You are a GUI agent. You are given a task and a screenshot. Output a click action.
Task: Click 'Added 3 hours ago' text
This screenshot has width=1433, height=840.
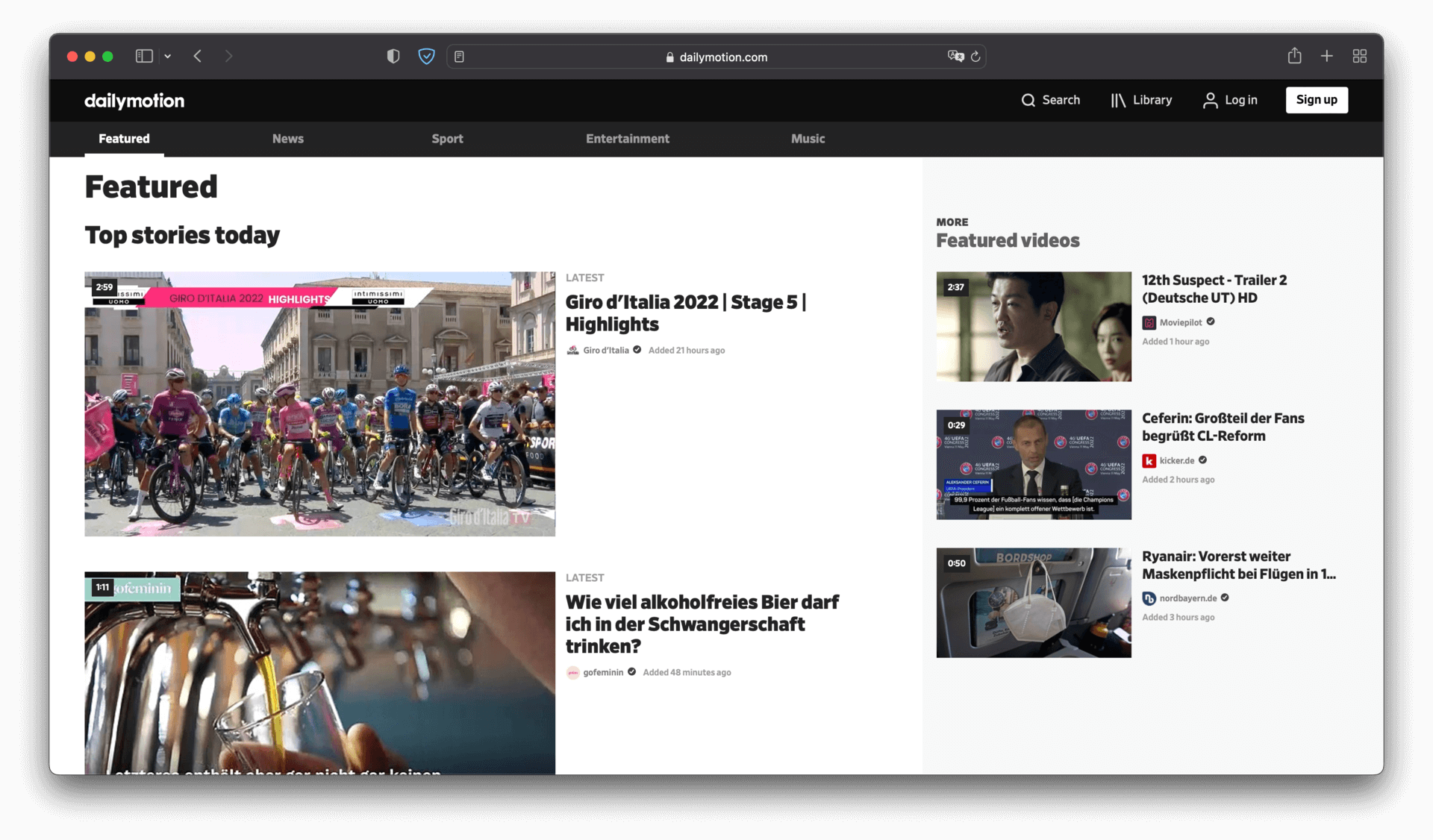[1178, 617]
